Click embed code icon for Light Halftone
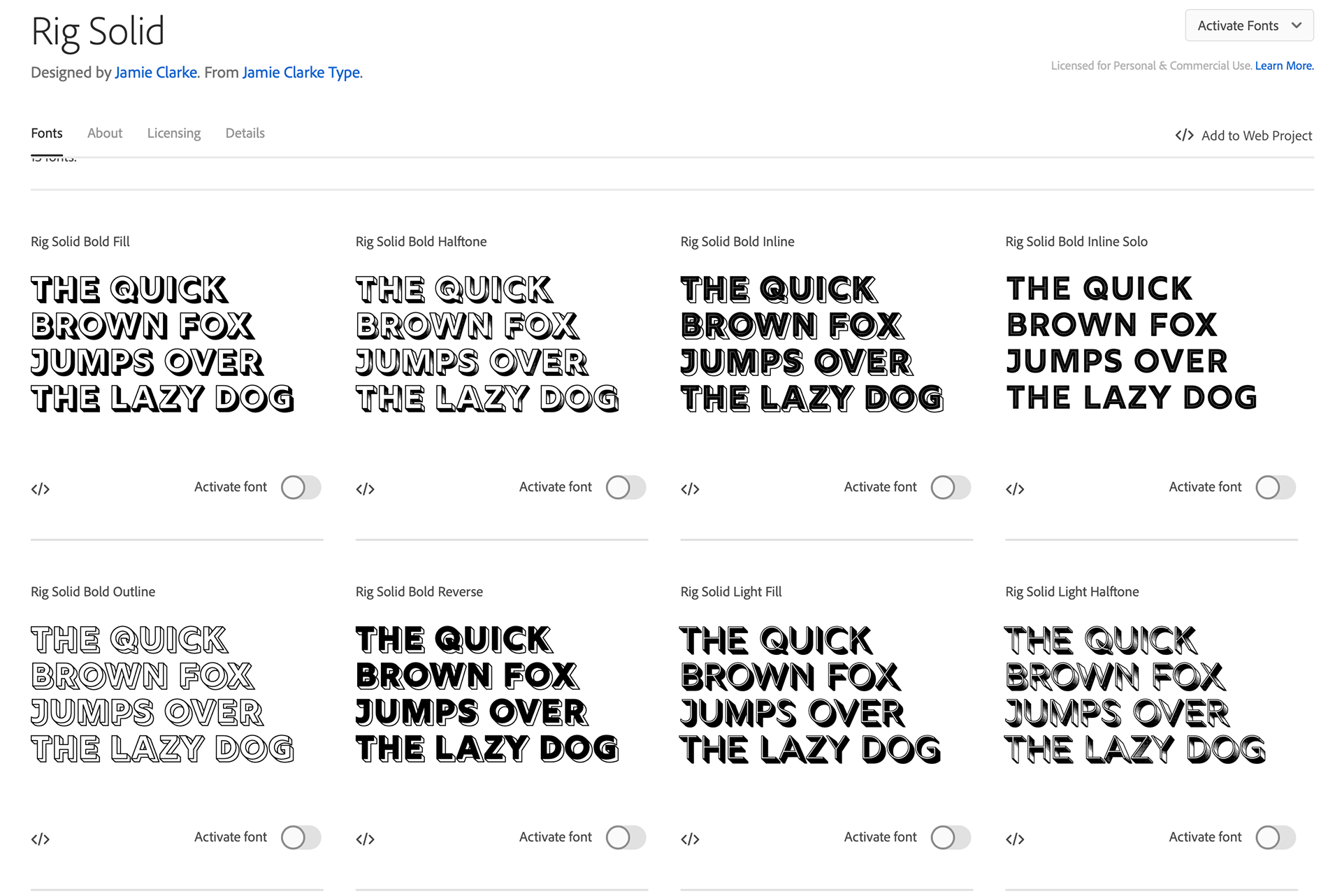This screenshot has height=896, width=1342. [x=1016, y=839]
